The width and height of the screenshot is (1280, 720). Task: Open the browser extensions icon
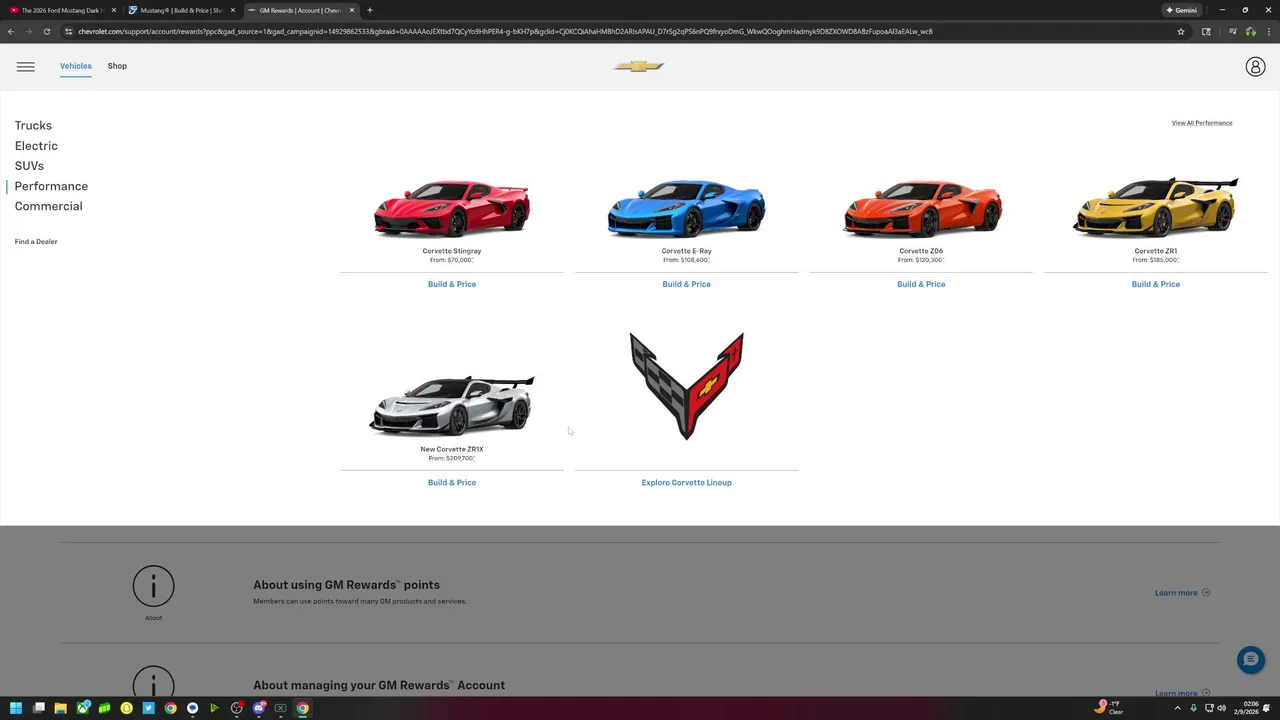tap(1206, 31)
